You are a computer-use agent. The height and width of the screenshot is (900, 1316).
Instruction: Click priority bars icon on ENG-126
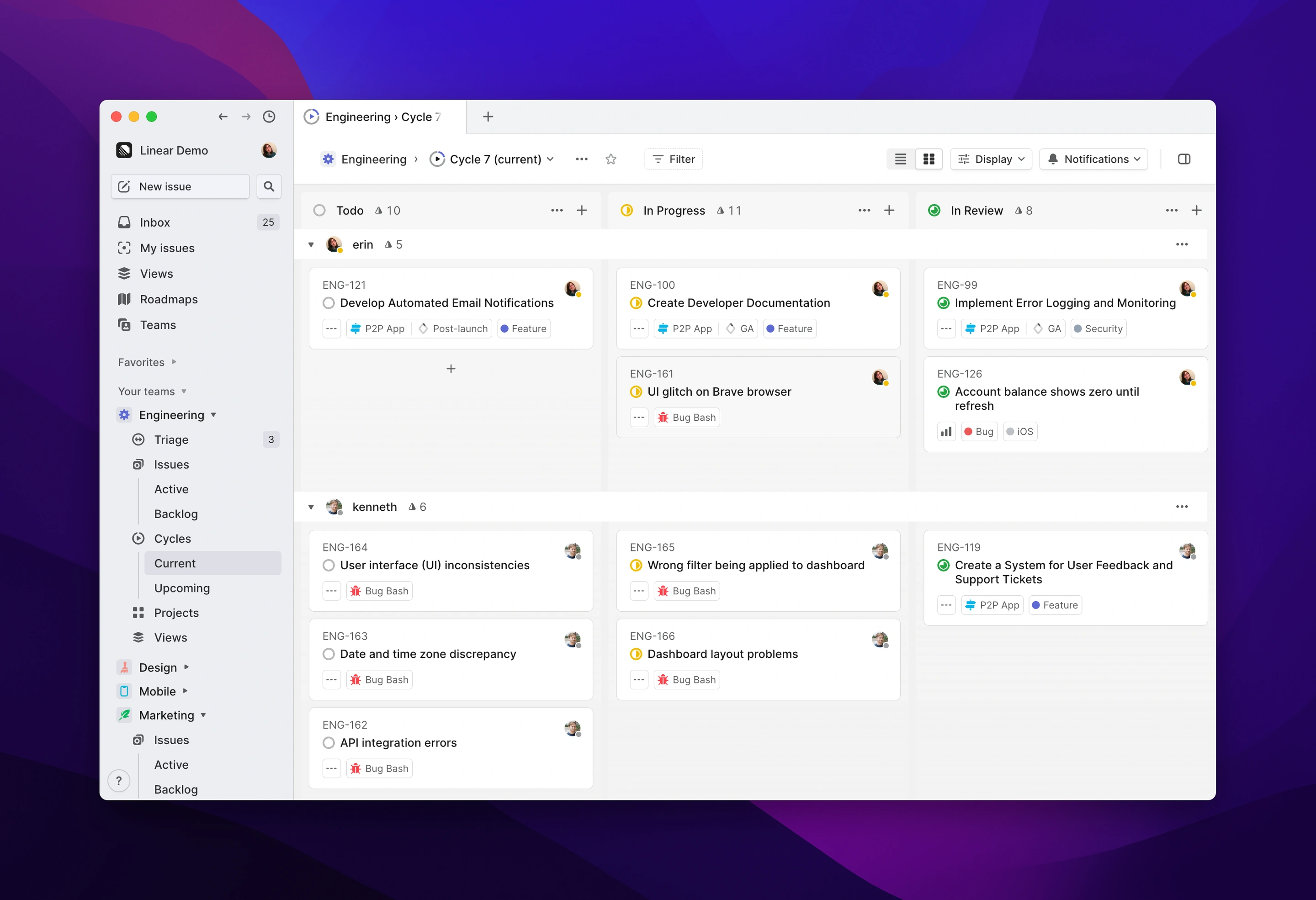[x=946, y=432]
